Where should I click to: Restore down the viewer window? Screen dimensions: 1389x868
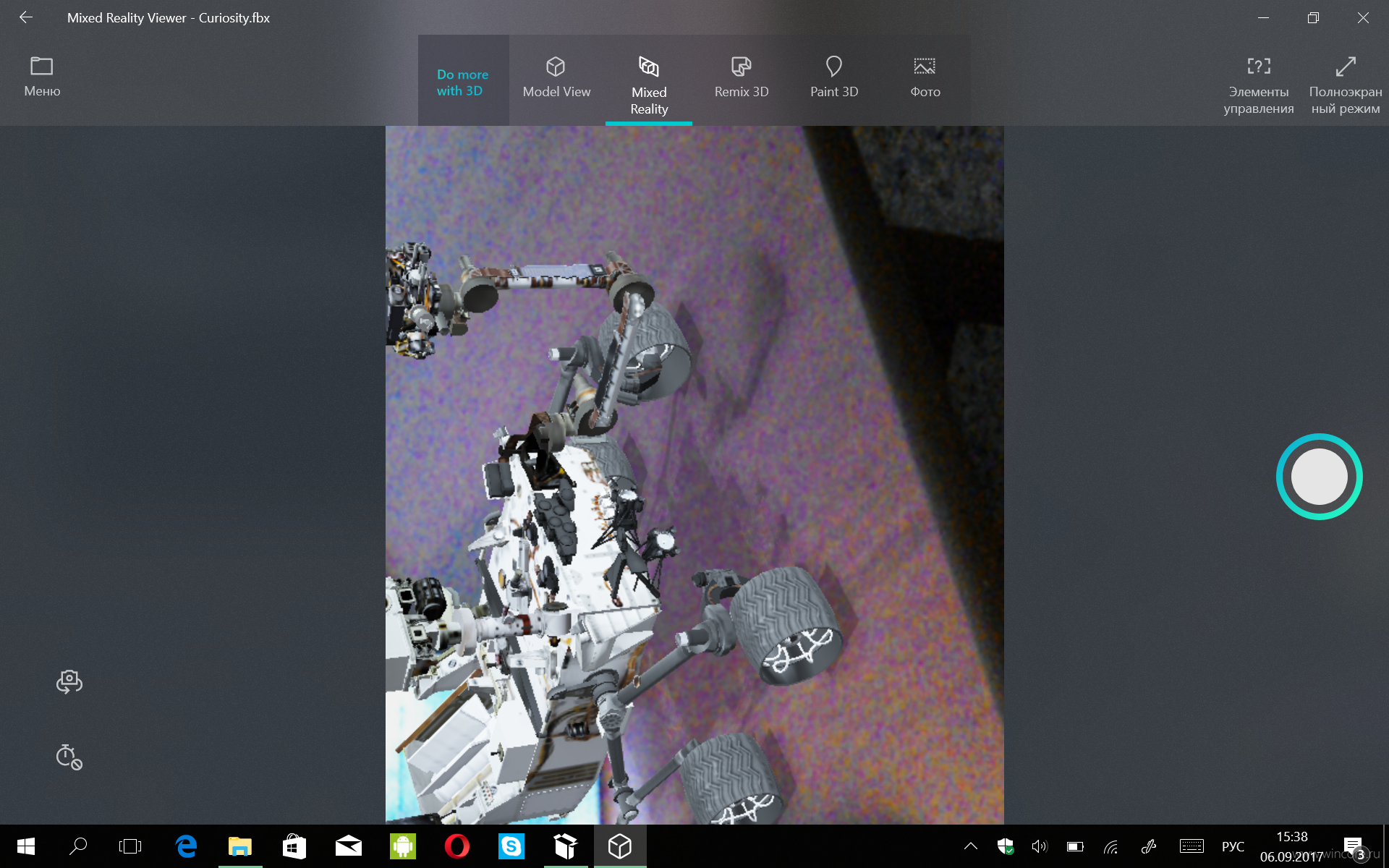pos(1313,17)
